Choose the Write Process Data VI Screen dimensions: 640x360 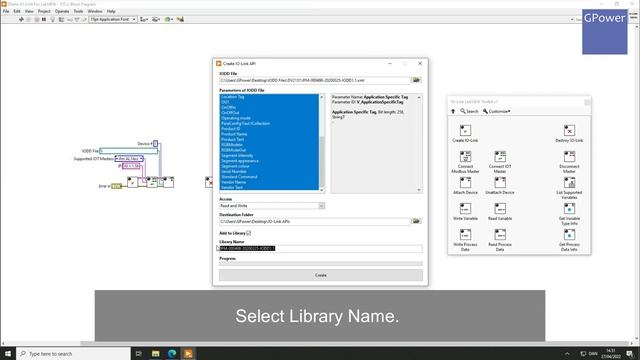465,235
